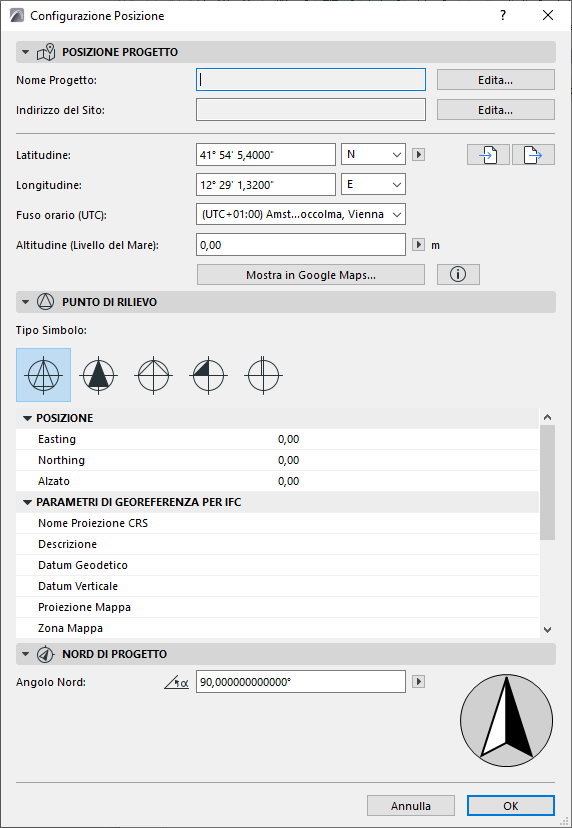Click the Angolo Nord angle field

301,682
